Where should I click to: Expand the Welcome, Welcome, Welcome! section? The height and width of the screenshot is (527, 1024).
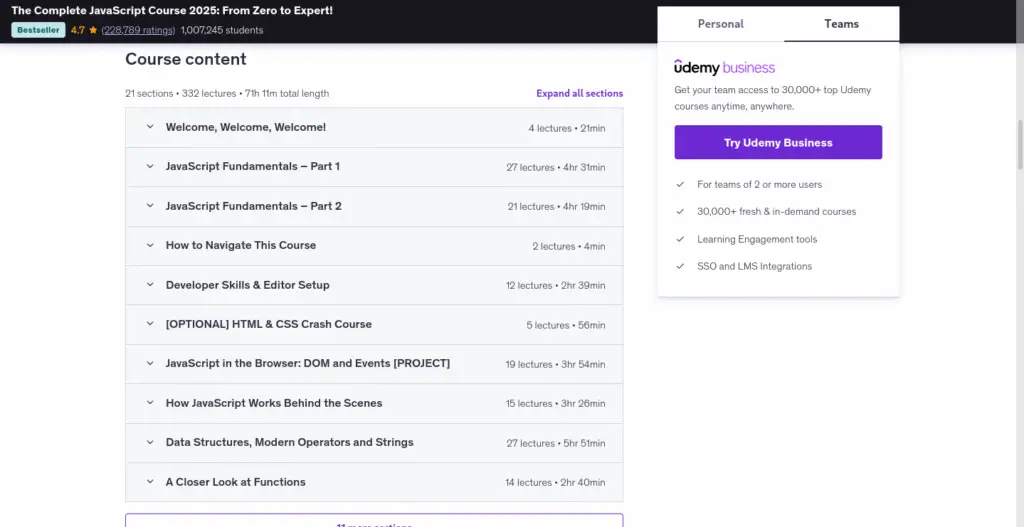pos(245,128)
